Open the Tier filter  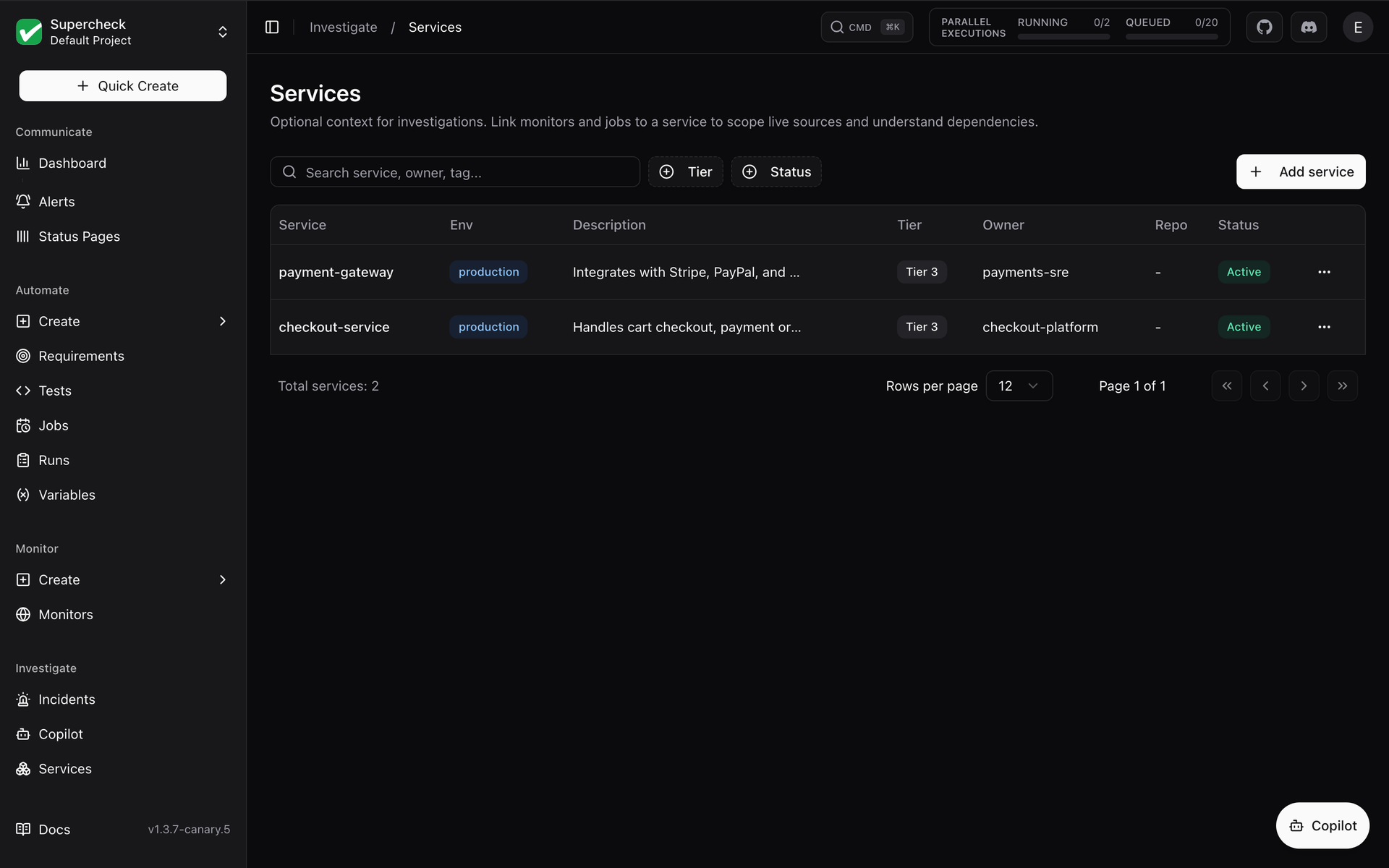click(685, 171)
